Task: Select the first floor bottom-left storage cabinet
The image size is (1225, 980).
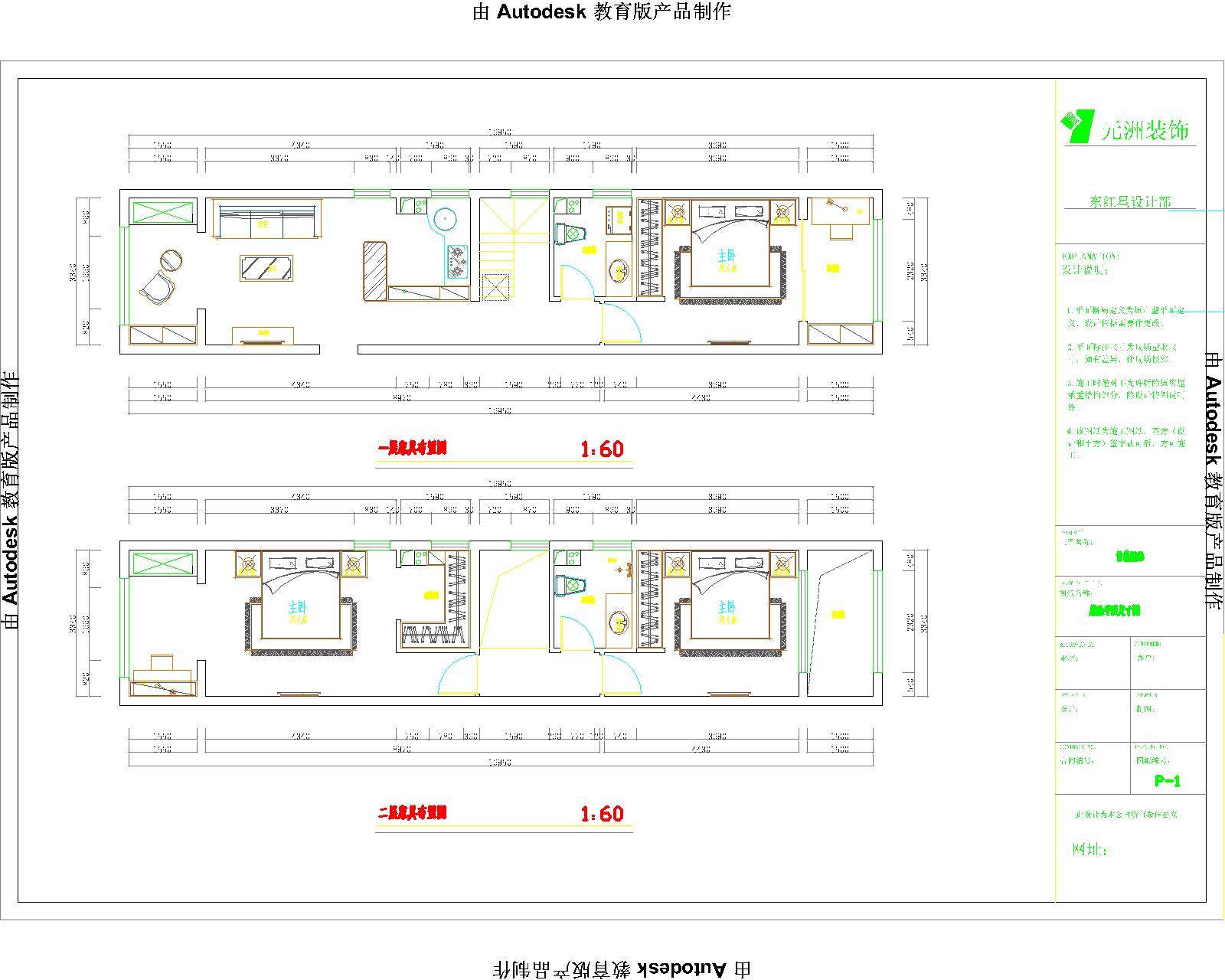Action: pos(163,334)
